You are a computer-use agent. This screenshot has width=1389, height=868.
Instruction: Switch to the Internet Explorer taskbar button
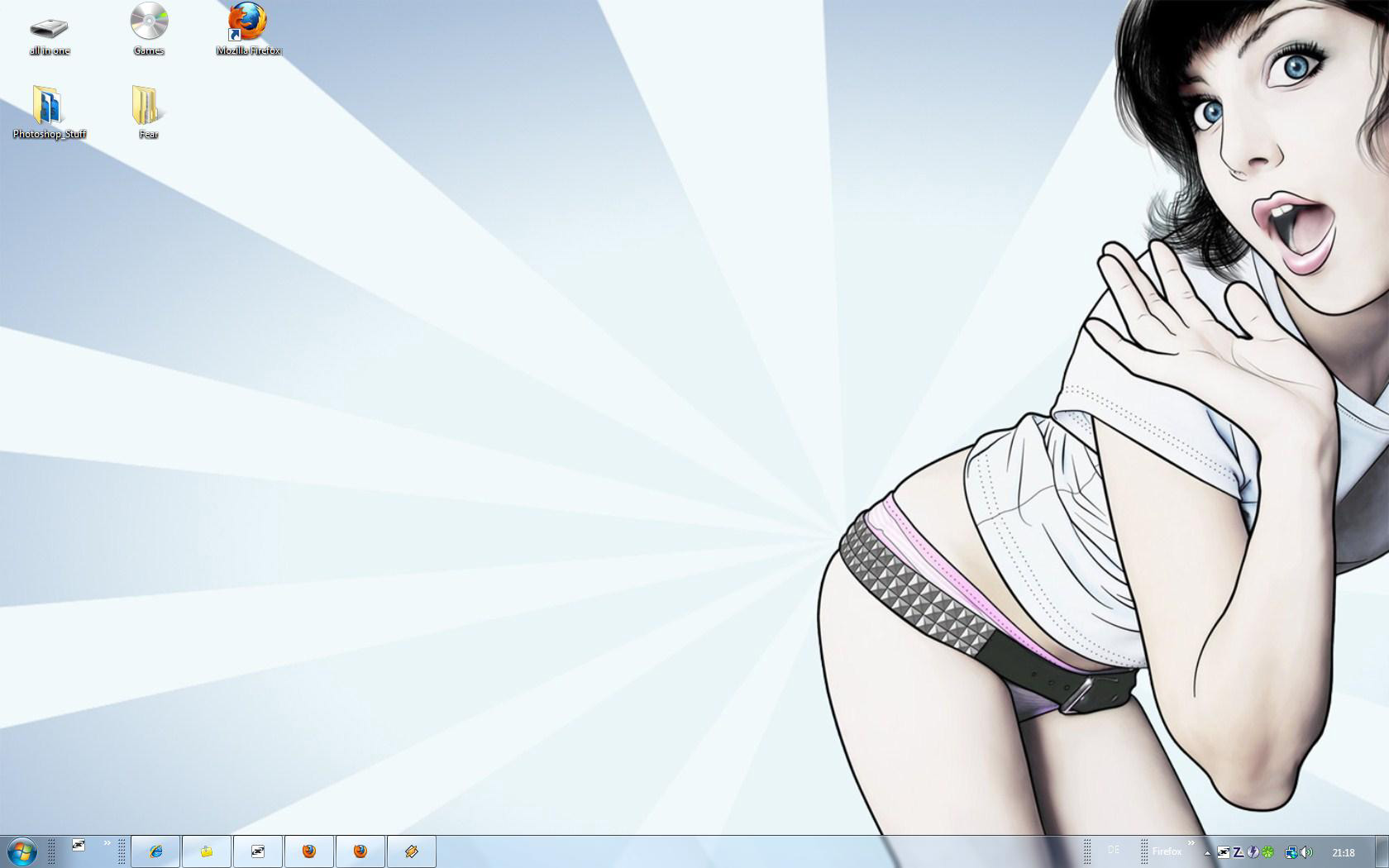155,851
